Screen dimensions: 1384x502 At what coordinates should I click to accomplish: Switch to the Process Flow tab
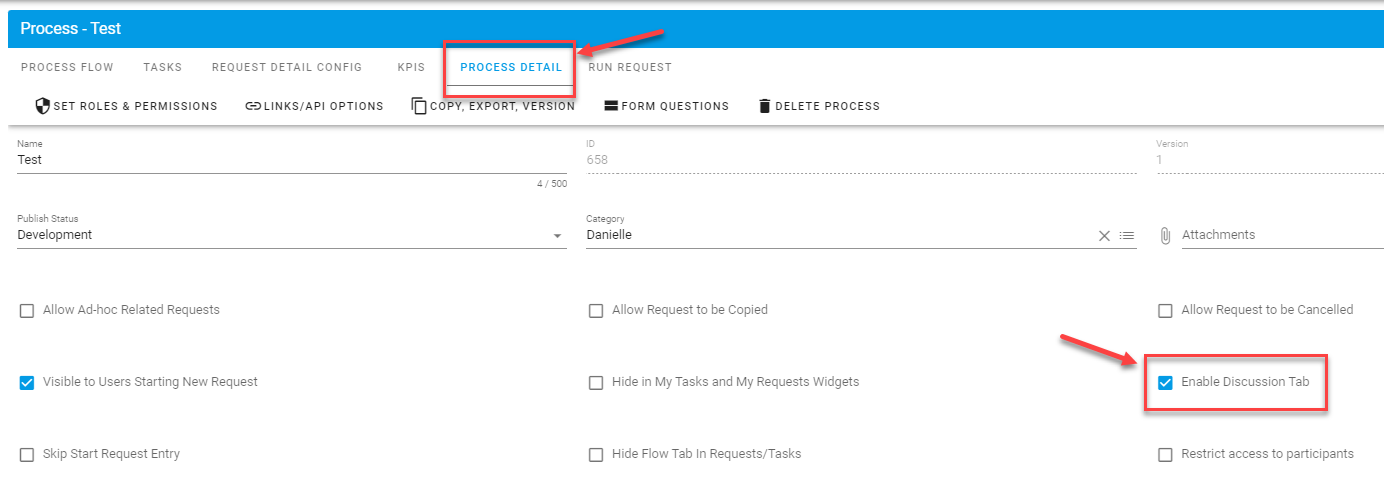tap(67, 67)
